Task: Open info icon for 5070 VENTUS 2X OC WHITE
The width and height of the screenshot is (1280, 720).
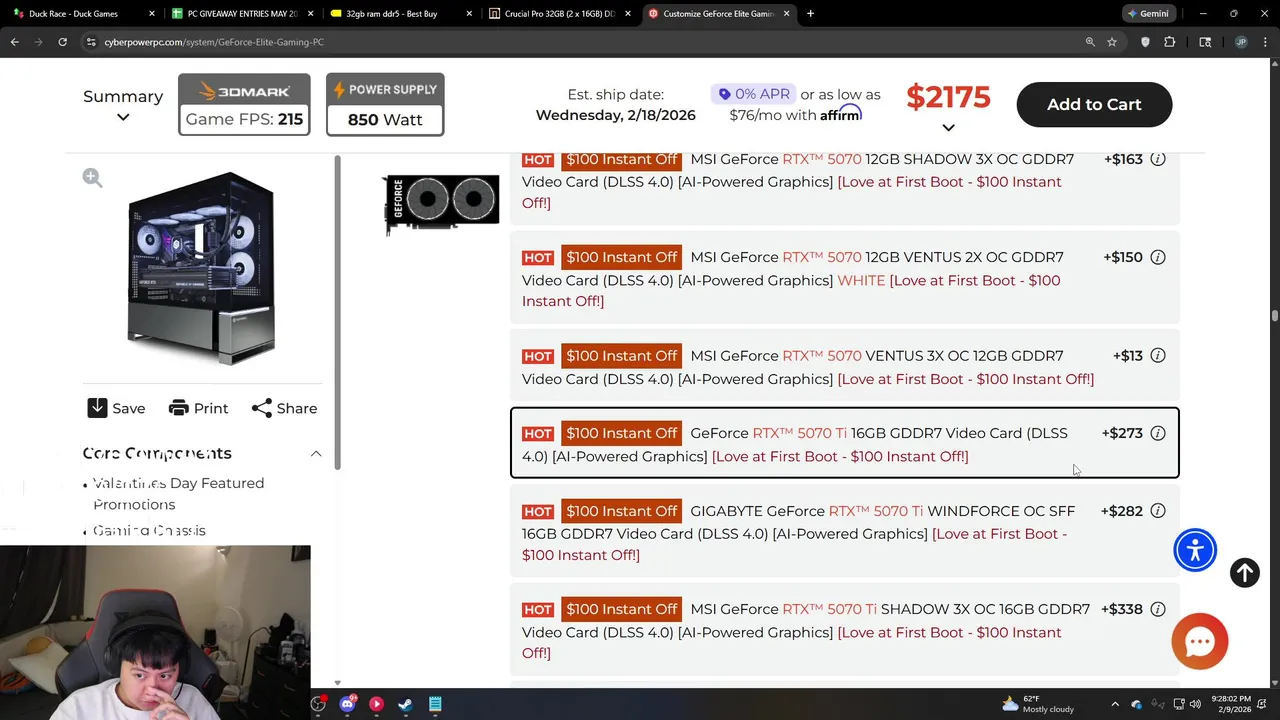Action: (1157, 257)
